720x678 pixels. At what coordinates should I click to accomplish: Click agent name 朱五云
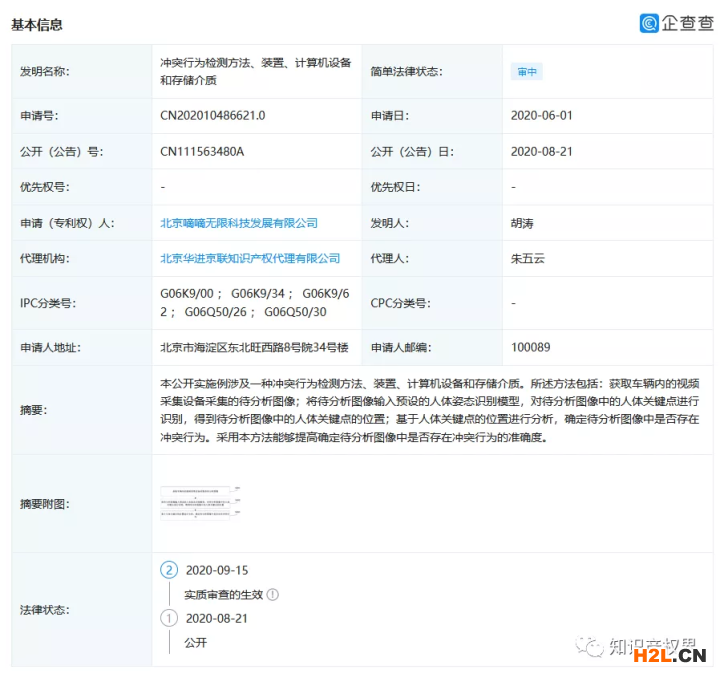coord(528,258)
